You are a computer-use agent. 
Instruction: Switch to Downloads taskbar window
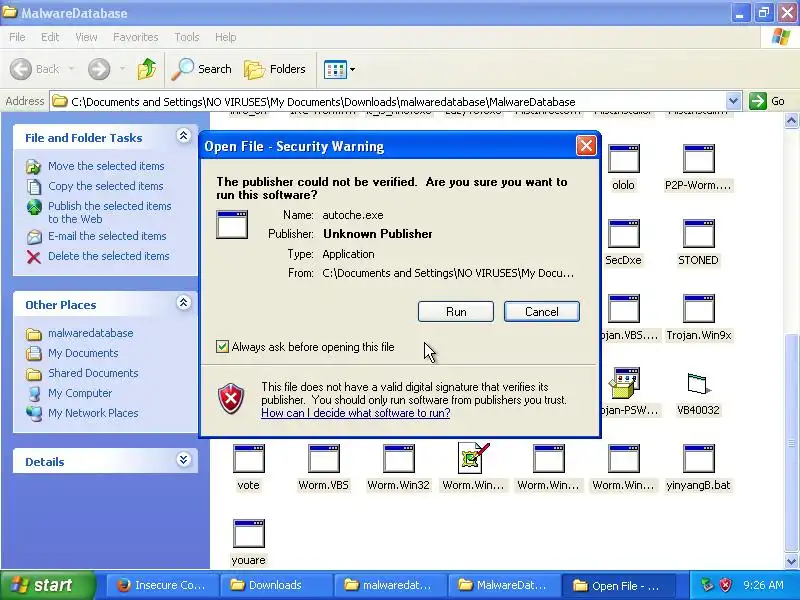click(276, 585)
